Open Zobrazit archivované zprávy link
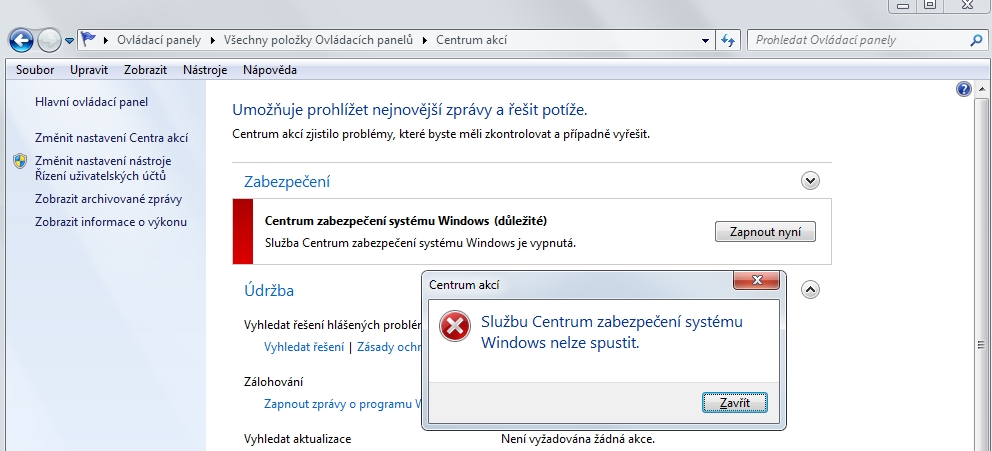Screen dimensions: 992x451 (x=108, y=199)
